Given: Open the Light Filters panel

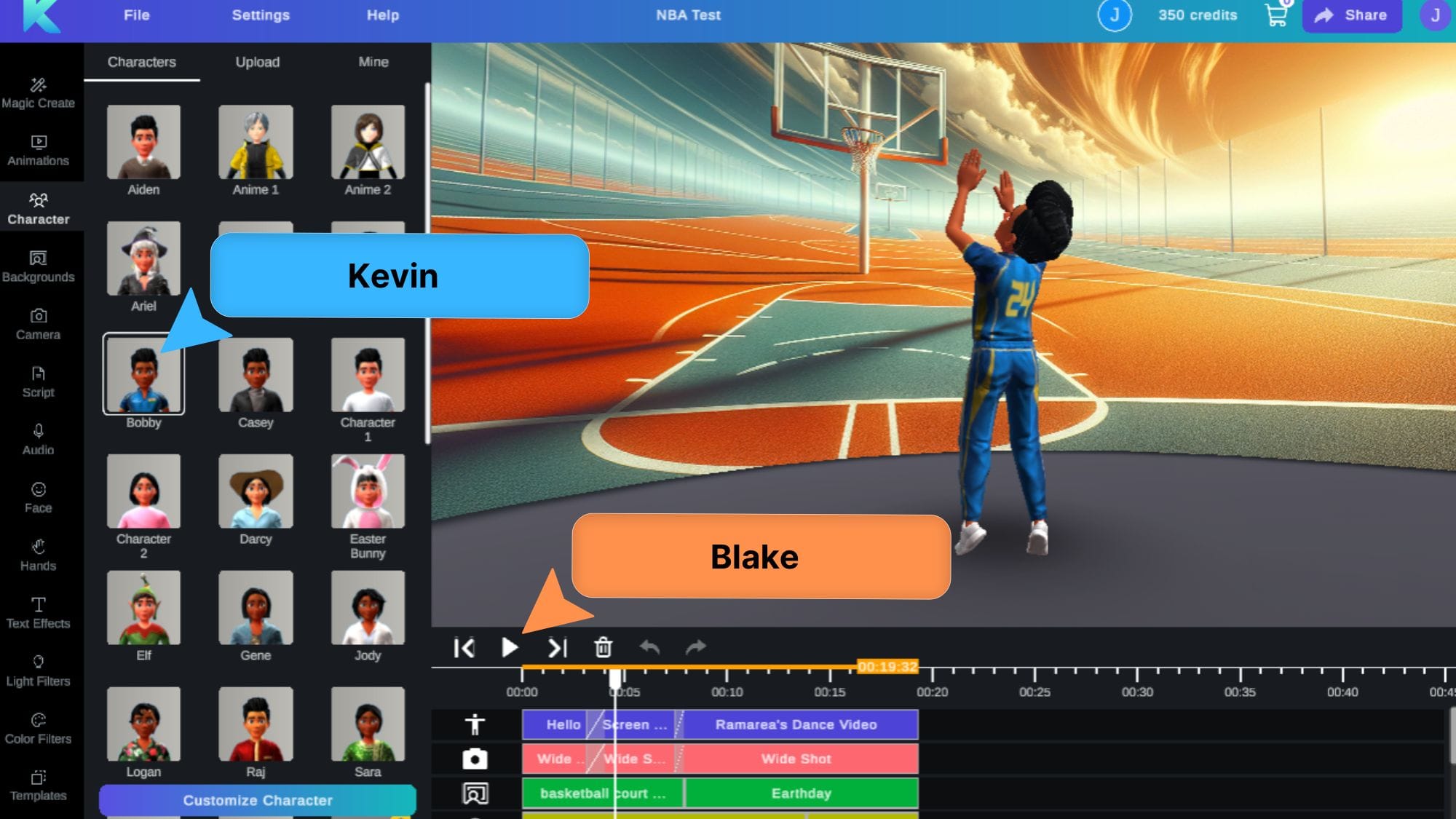Looking at the screenshot, I should 38,669.
